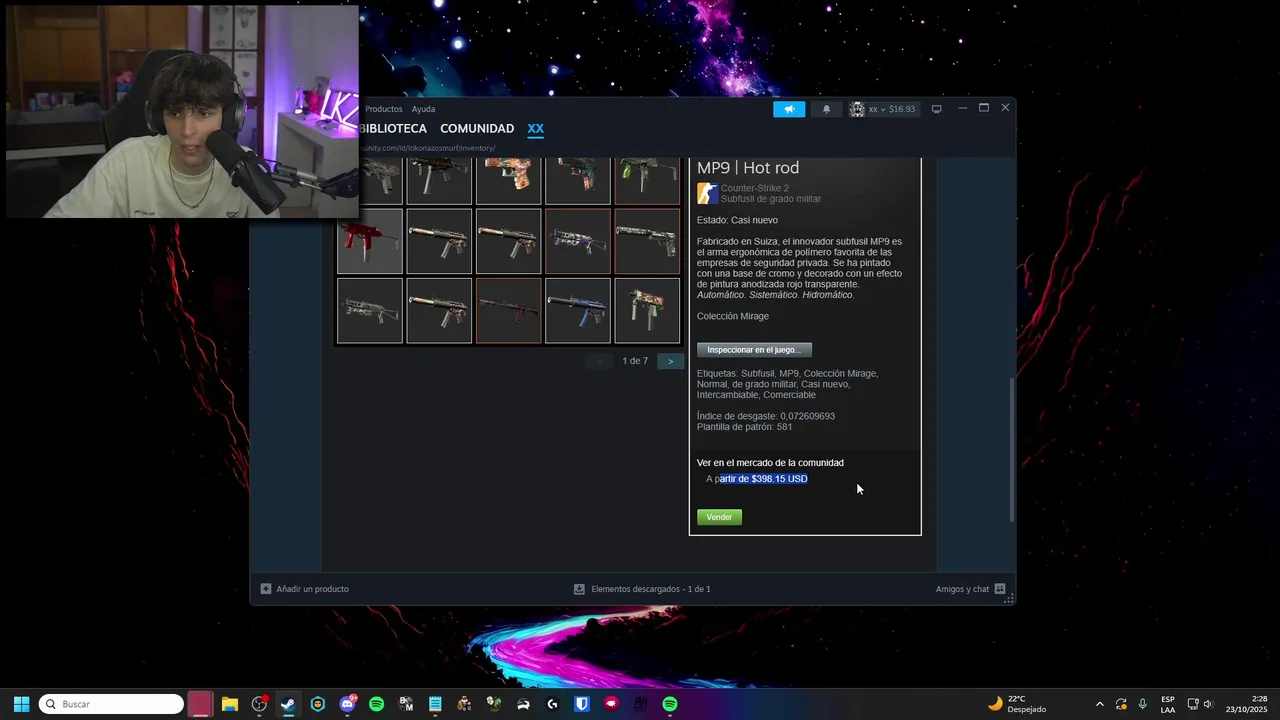The width and height of the screenshot is (1280, 720).
Task: Click the Big Picture mode monitor icon
Action: 936,109
